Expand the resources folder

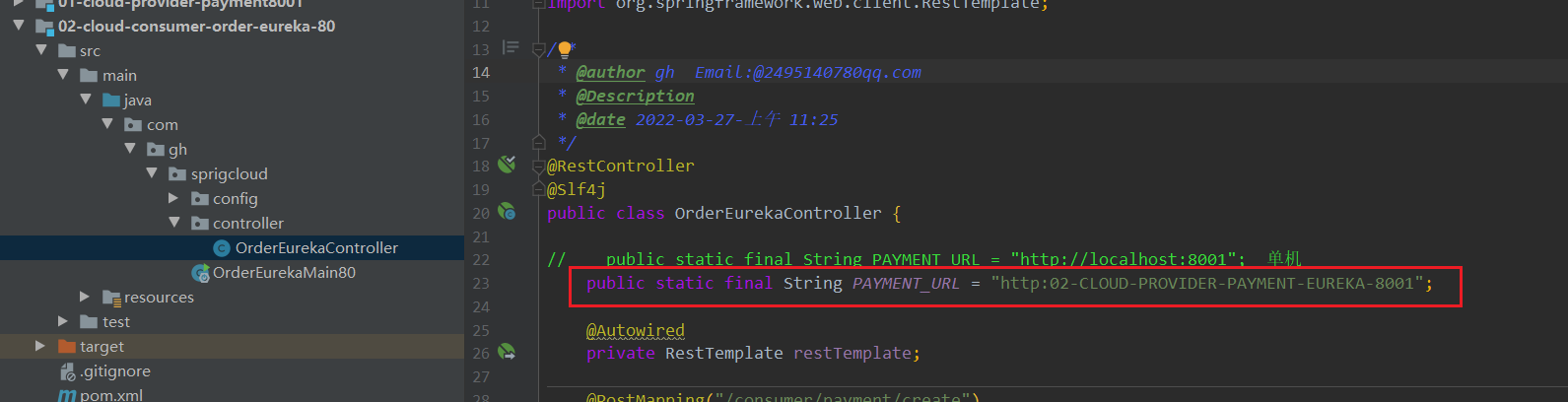(86, 297)
